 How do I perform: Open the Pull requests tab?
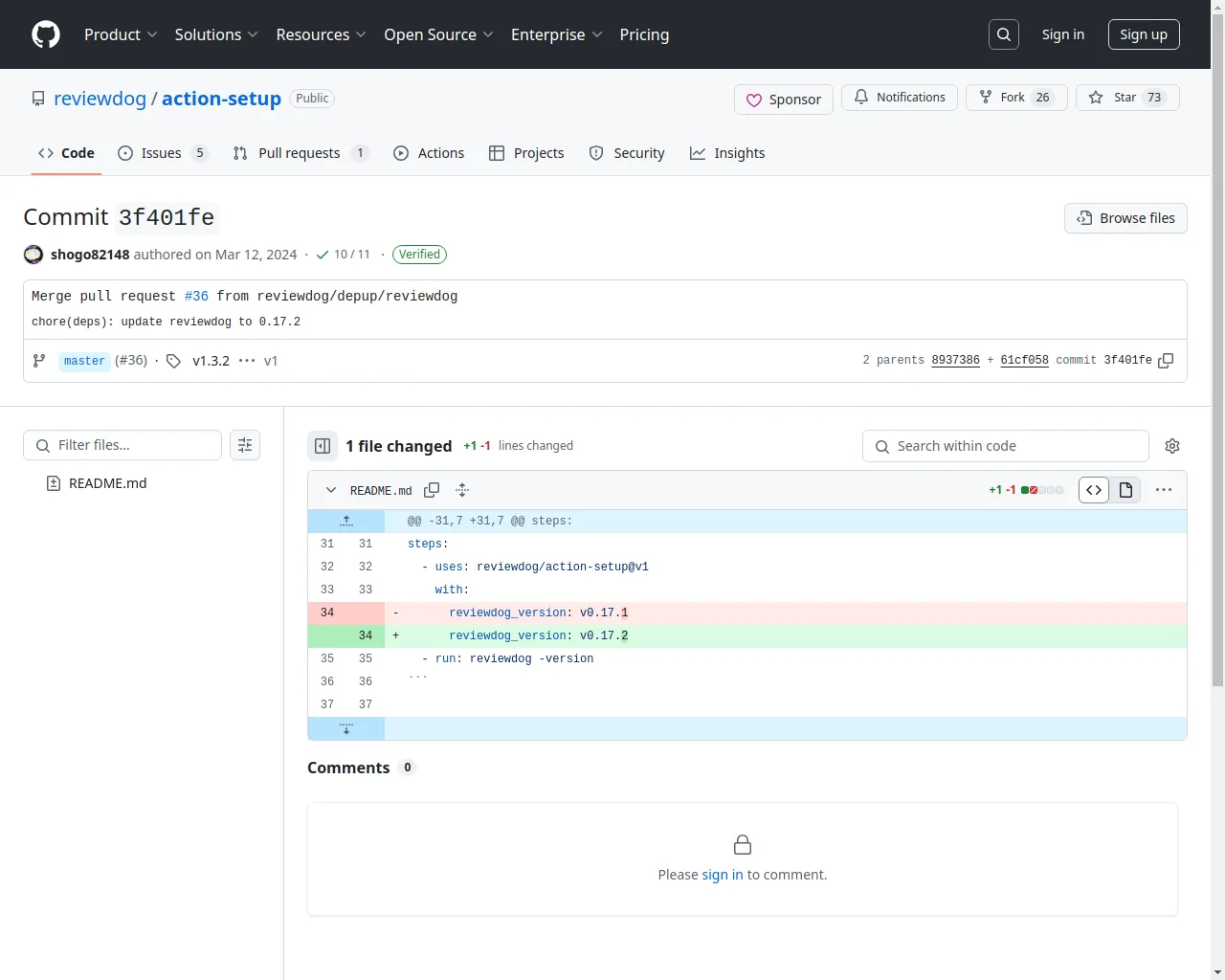tap(301, 153)
